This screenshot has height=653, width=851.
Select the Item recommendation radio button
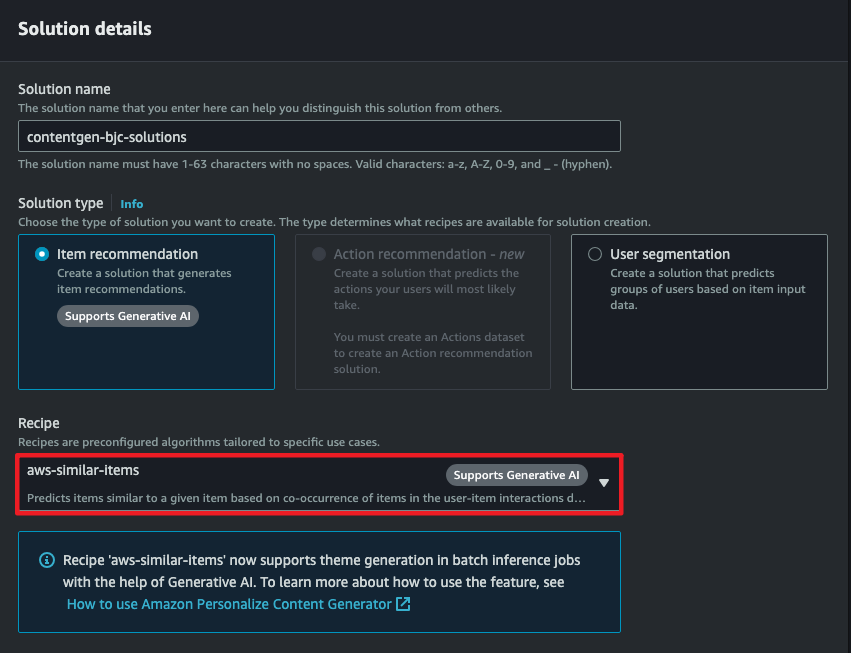[x=42, y=254]
